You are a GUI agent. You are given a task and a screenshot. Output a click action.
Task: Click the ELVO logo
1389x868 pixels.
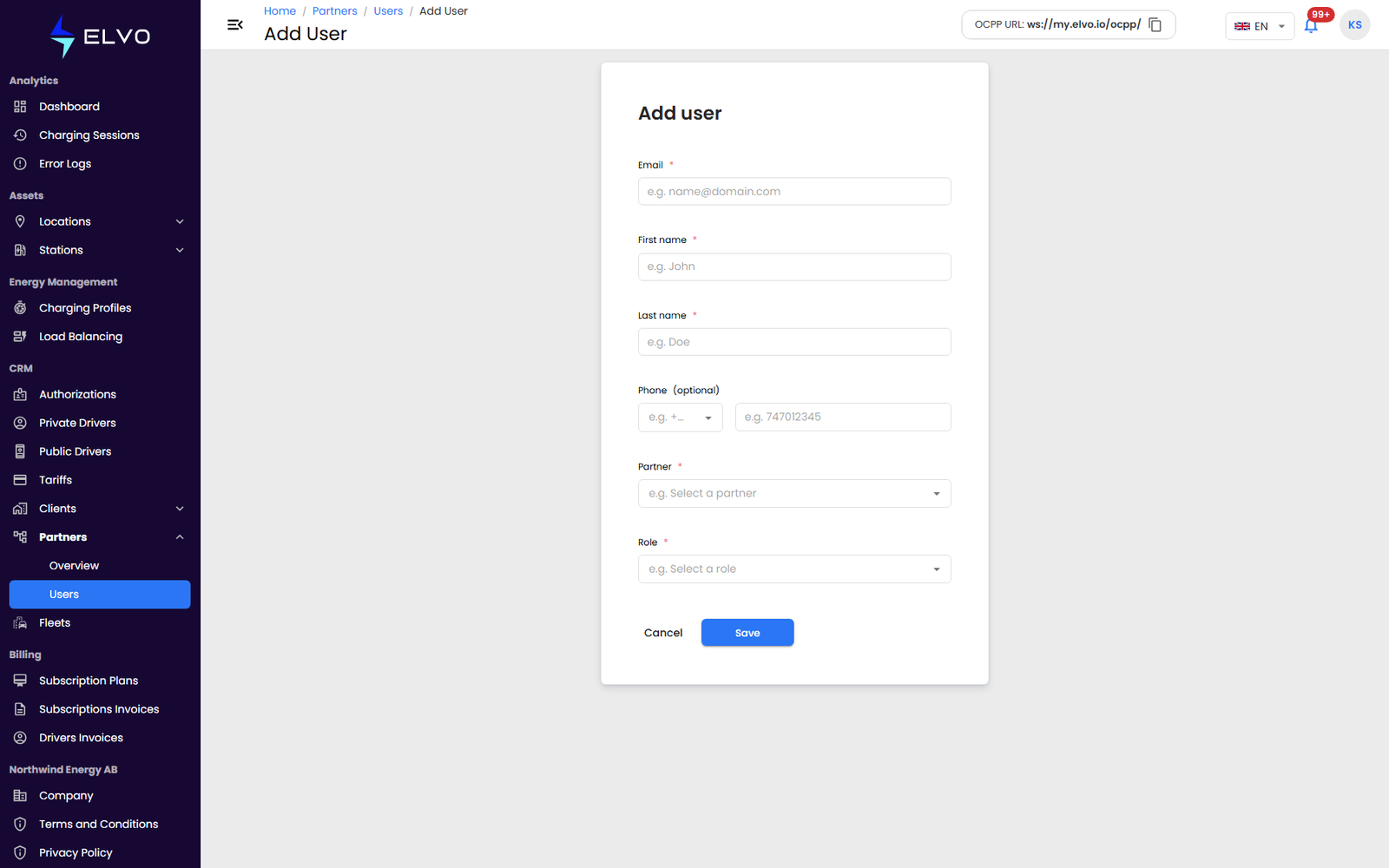tap(100, 36)
